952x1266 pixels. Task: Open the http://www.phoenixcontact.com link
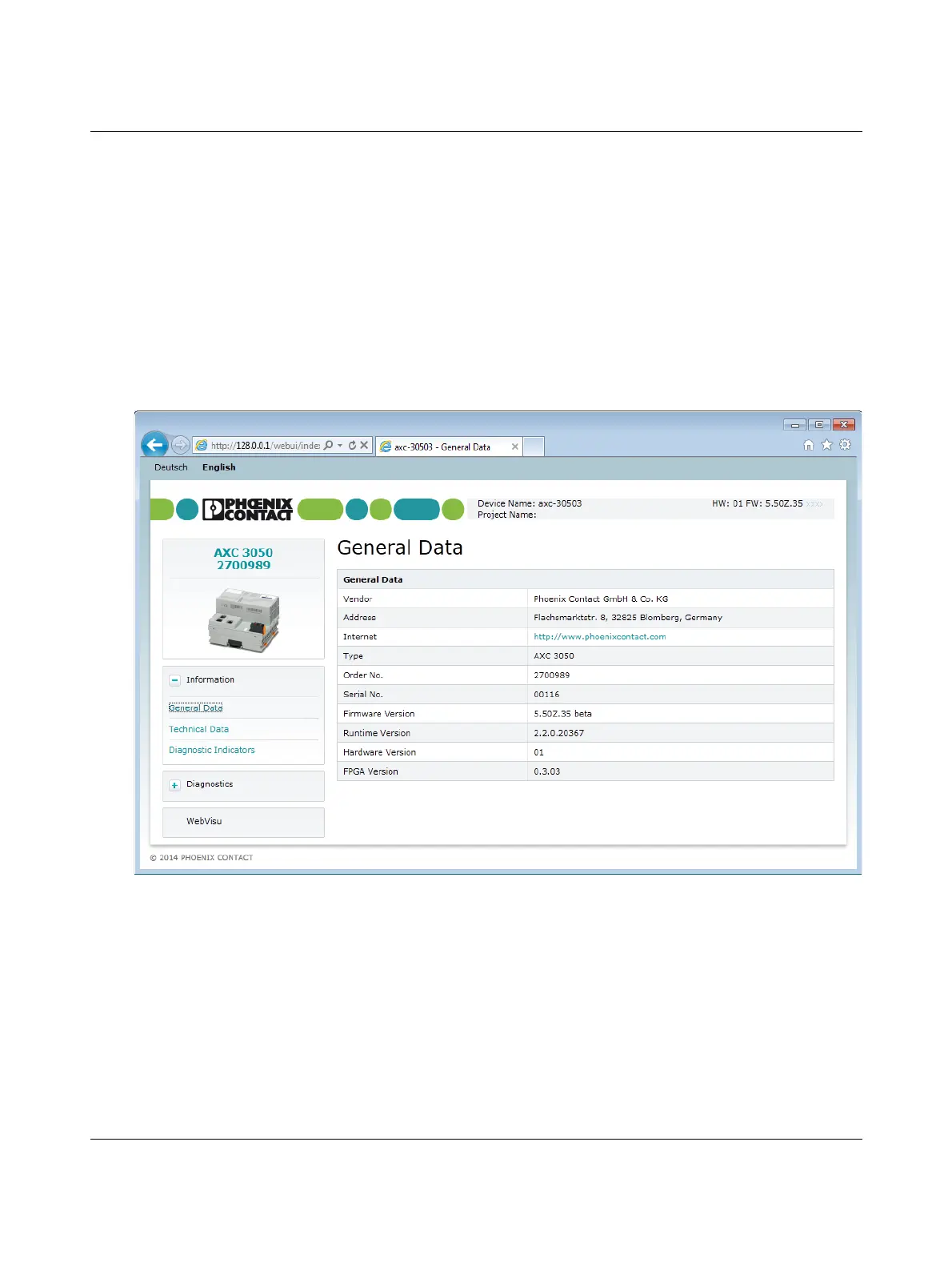pyautogui.click(x=600, y=637)
